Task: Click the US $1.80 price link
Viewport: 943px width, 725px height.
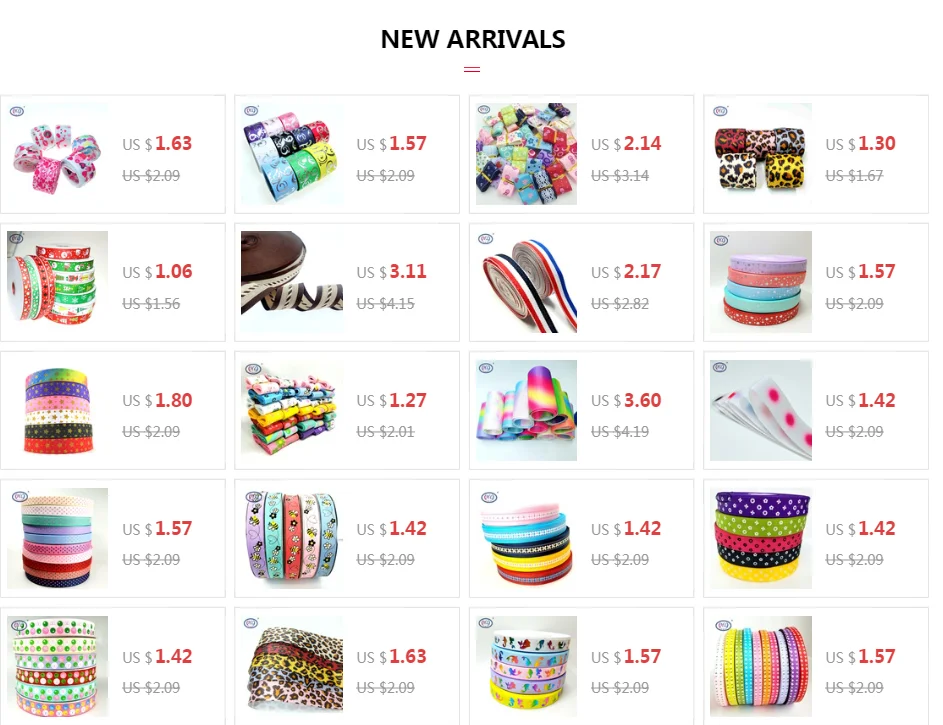Action: 158,400
